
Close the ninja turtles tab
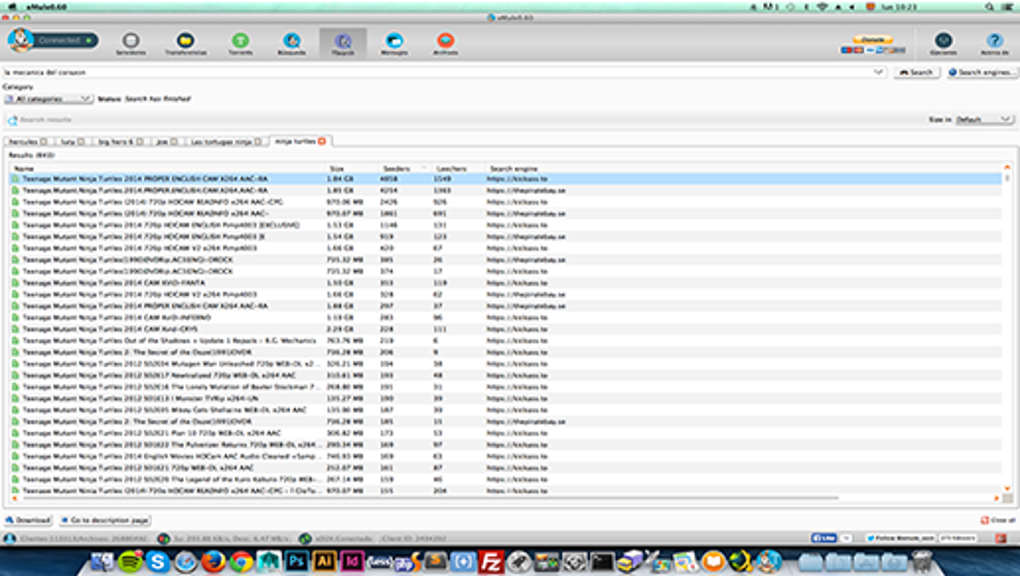coord(321,141)
